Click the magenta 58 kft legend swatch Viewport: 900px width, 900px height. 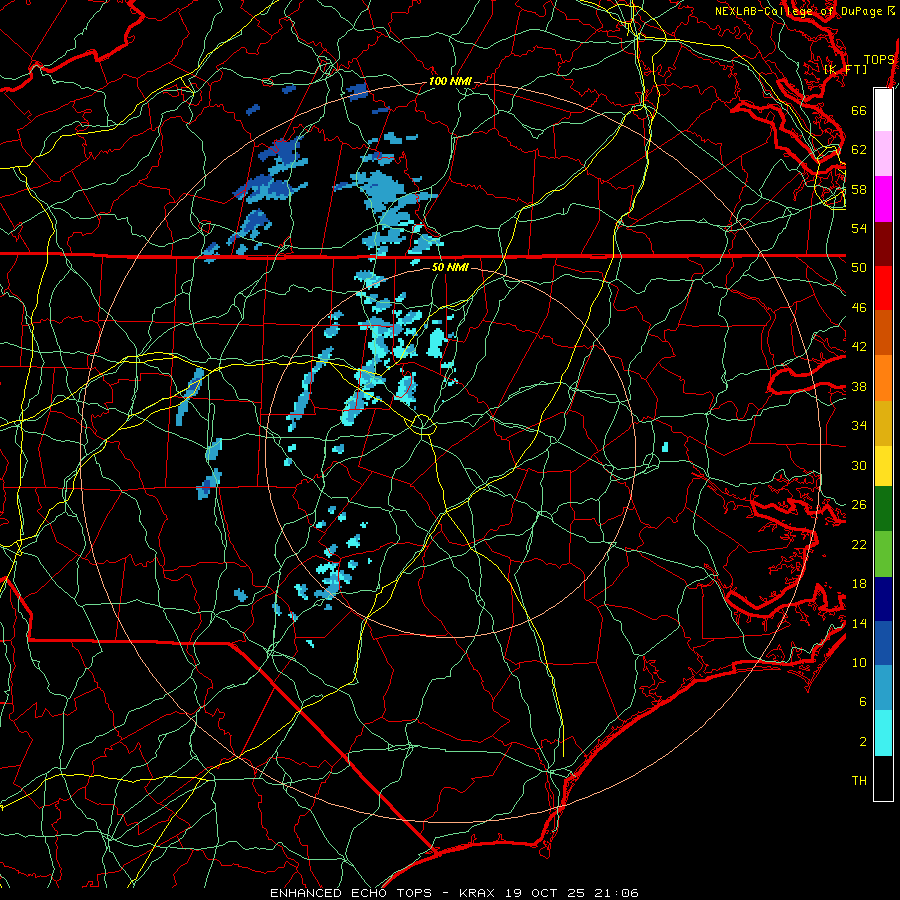coord(883,199)
